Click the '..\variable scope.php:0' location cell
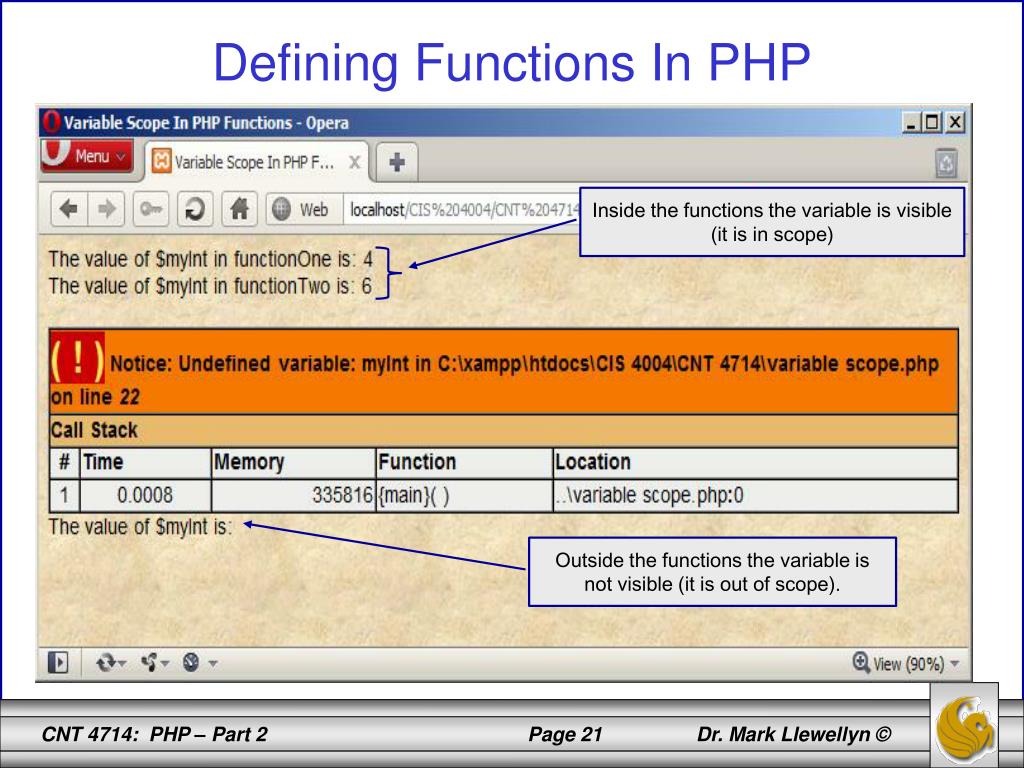This screenshot has height=768, width=1024. (755, 495)
